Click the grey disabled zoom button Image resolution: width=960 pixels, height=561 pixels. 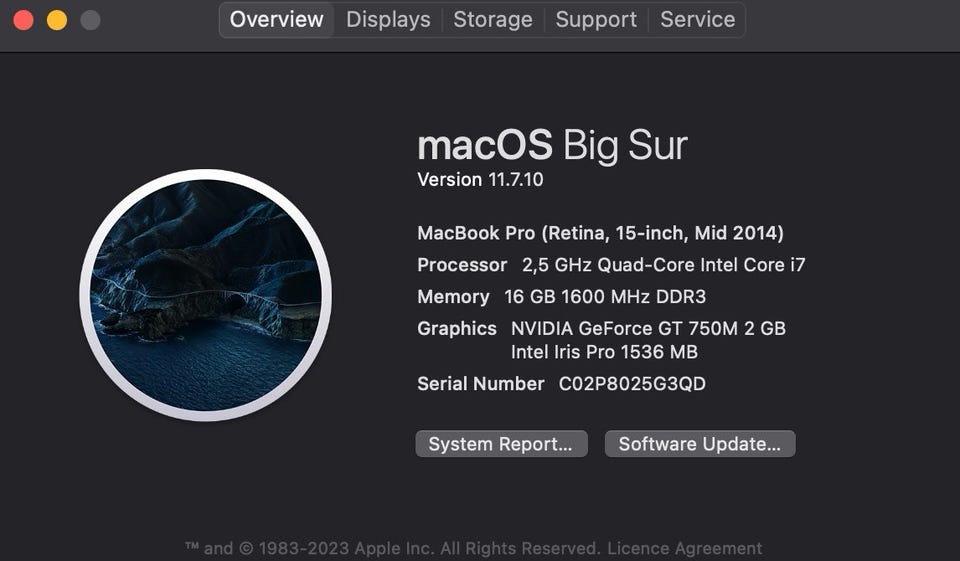pyautogui.click(x=90, y=20)
